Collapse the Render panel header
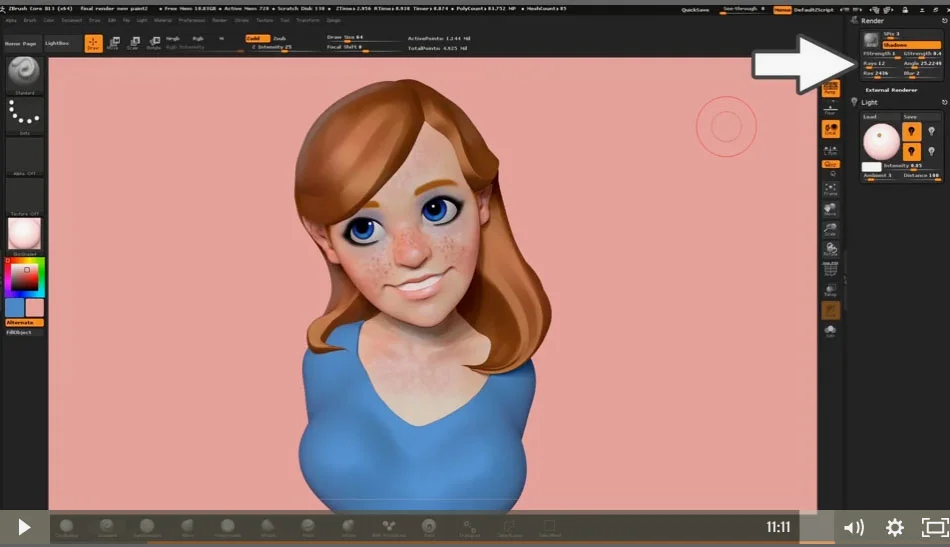The image size is (950, 547). tap(872, 21)
